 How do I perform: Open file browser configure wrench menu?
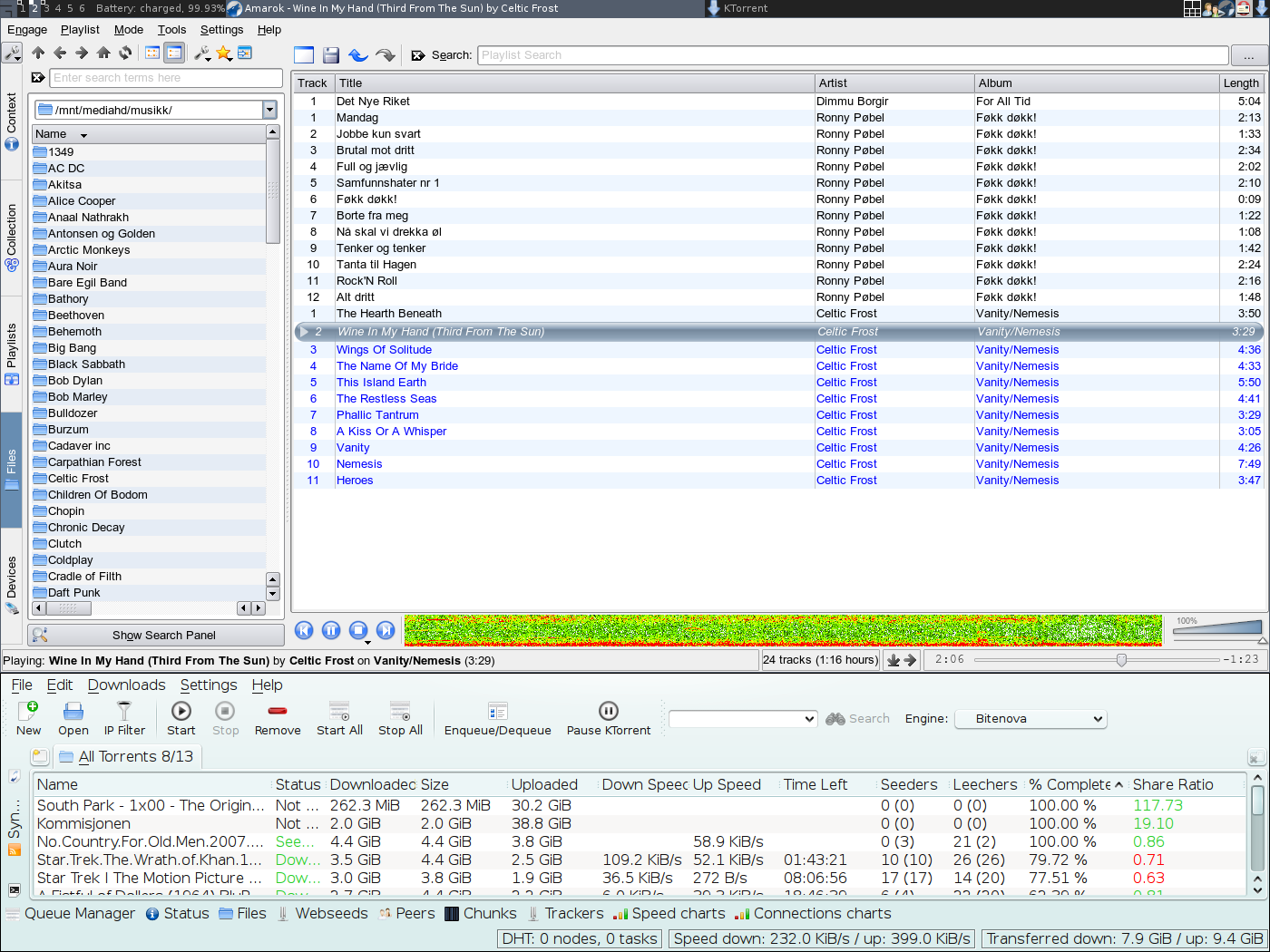click(202, 53)
